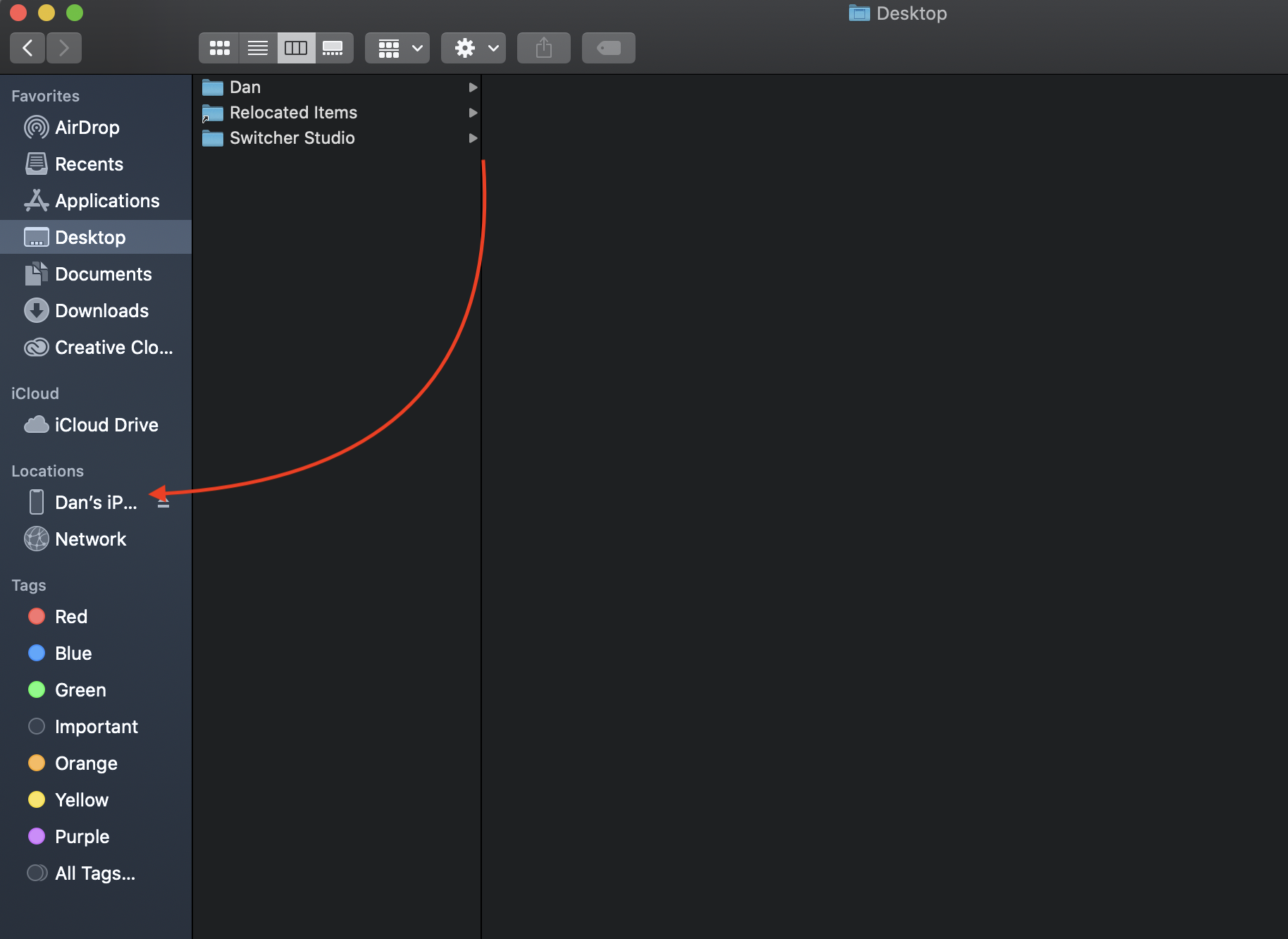1288x939 pixels.
Task: Click the iCloud section header
Action: [x=35, y=393]
